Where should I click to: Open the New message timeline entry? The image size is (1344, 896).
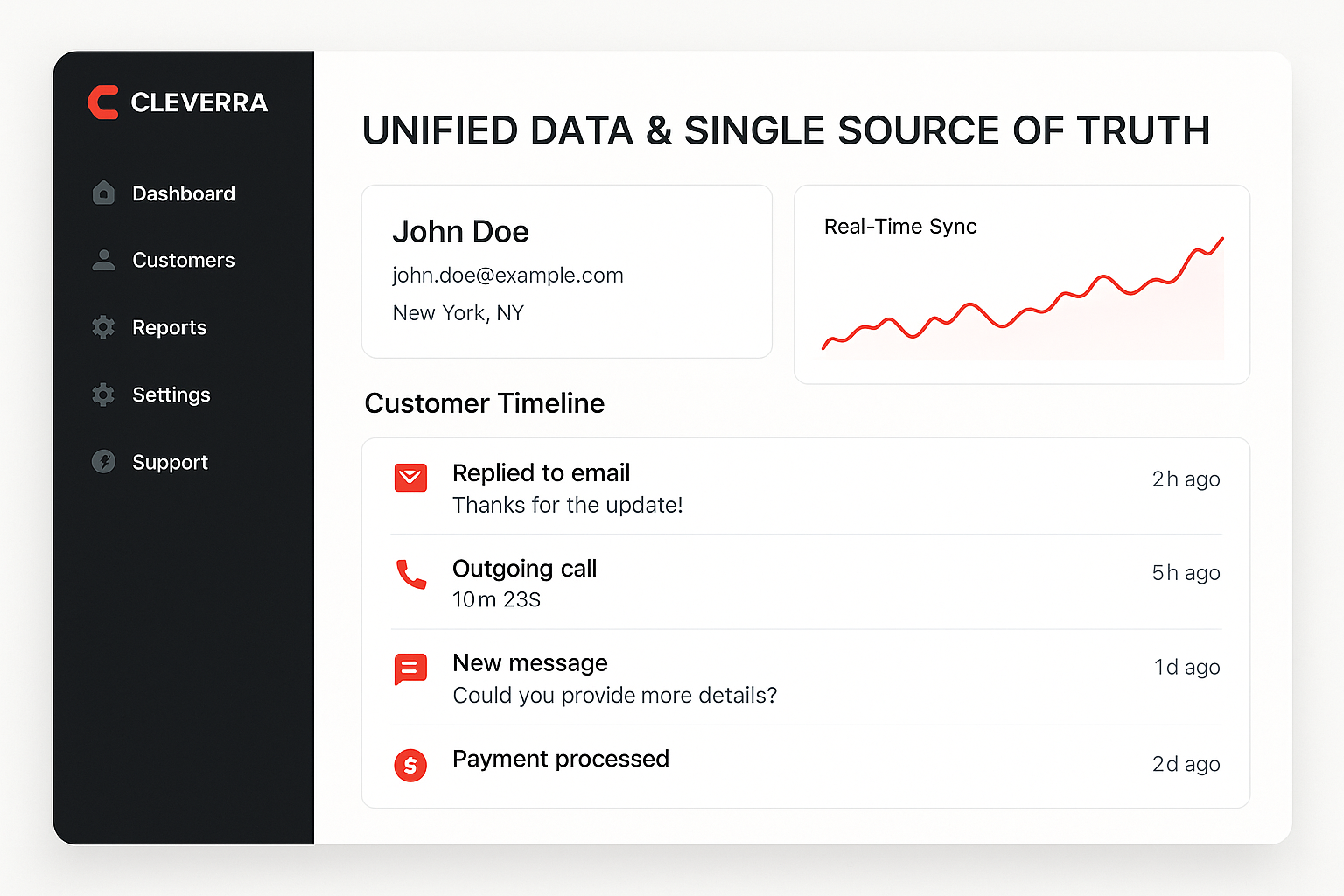click(530, 663)
